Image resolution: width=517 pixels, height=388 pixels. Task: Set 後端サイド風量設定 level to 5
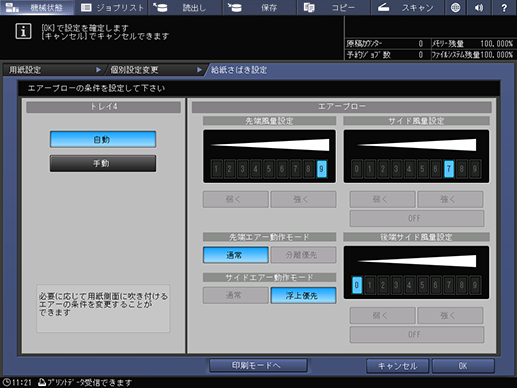[x=422, y=285]
